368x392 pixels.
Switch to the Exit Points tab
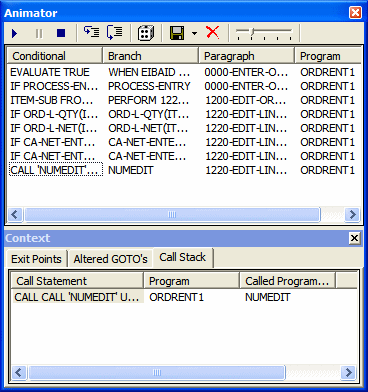(x=36, y=259)
